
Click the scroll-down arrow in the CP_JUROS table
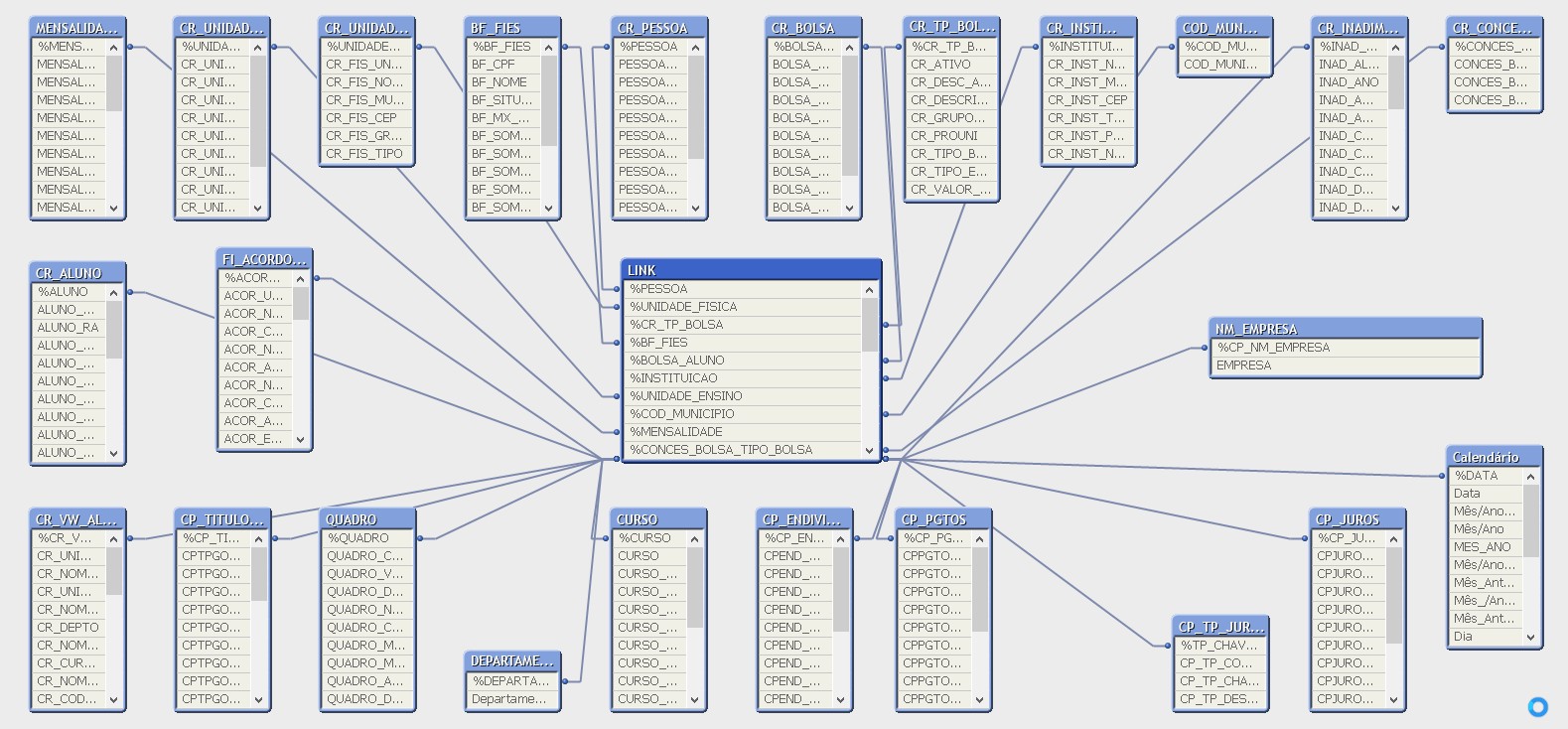coord(1394,699)
